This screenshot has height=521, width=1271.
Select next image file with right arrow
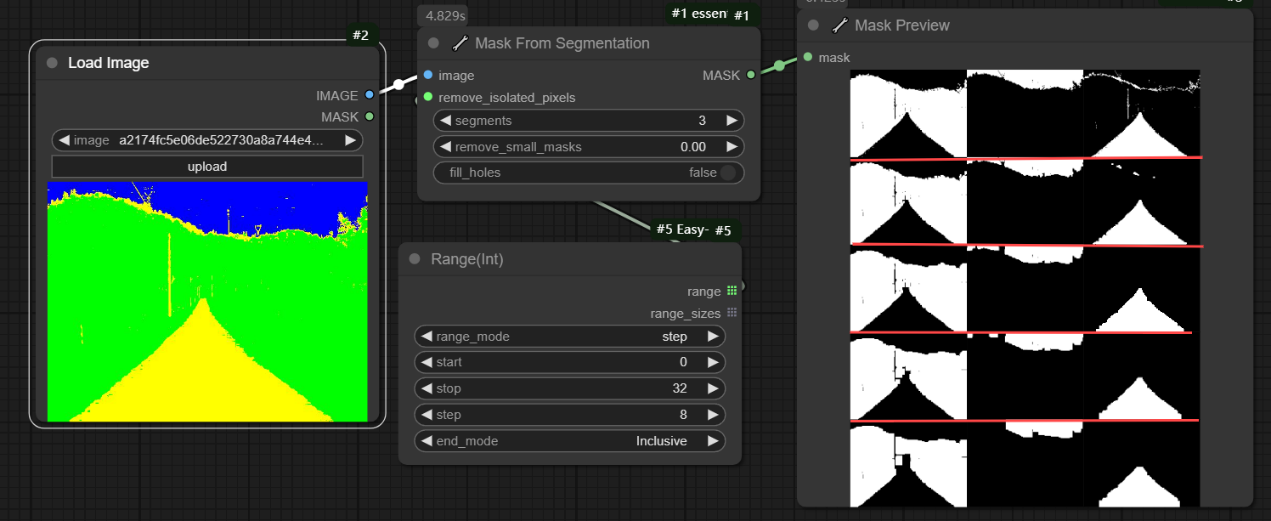point(350,140)
